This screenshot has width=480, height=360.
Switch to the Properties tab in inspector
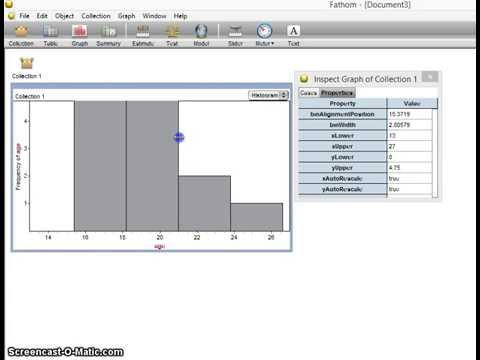pos(337,93)
